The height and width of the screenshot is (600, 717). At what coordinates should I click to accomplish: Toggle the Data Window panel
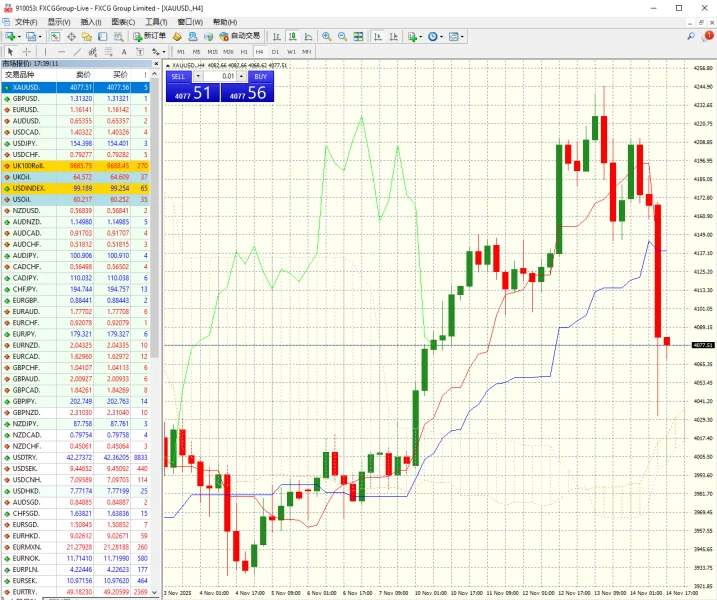[x=71, y=37]
